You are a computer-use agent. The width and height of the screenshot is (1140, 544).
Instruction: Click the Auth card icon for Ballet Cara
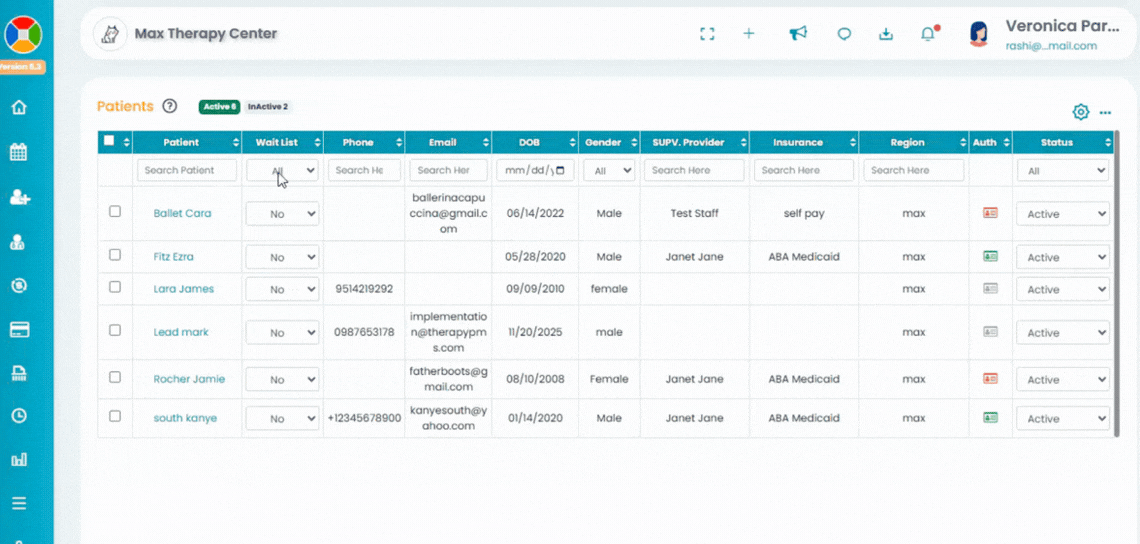pyautogui.click(x=990, y=213)
